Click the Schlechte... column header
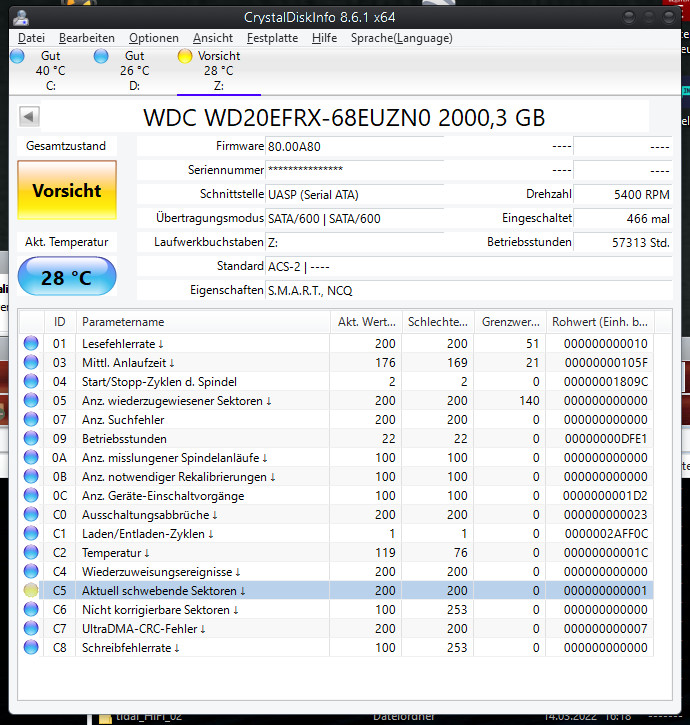690x725 pixels. [x=438, y=322]
